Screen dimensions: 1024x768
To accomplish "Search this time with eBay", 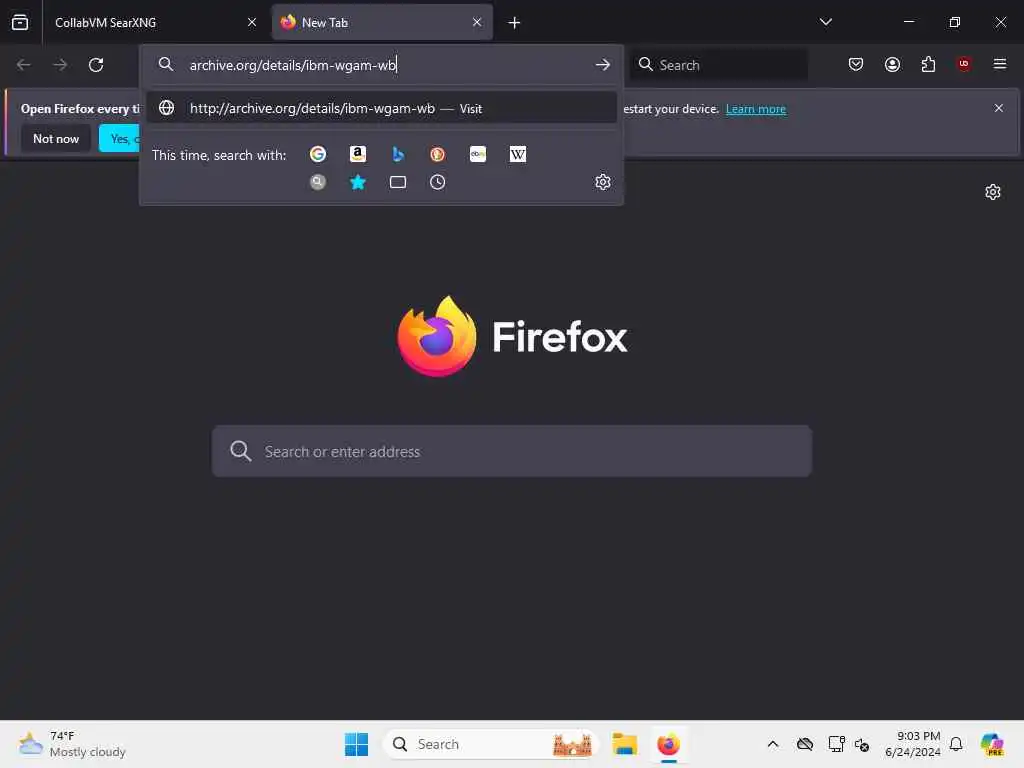I will (478, 154).
